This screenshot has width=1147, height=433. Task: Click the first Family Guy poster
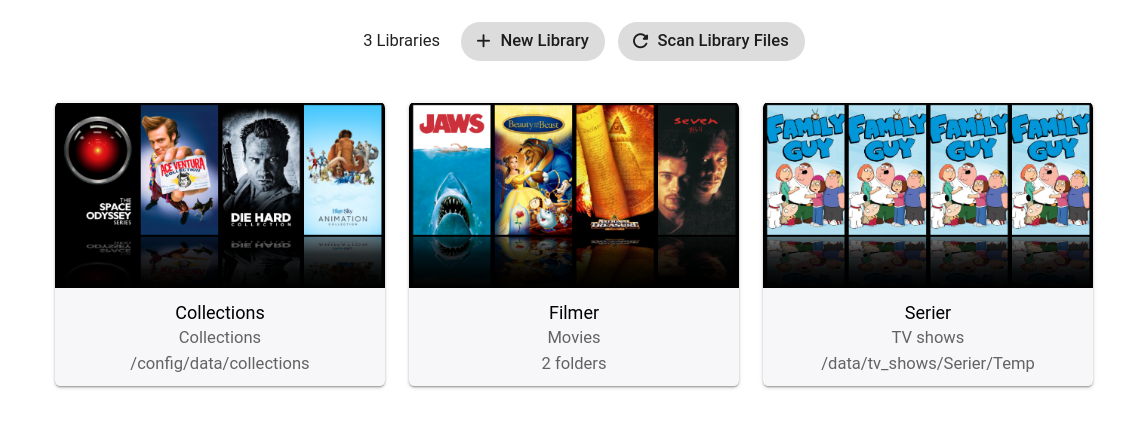[x=805, y=170]
